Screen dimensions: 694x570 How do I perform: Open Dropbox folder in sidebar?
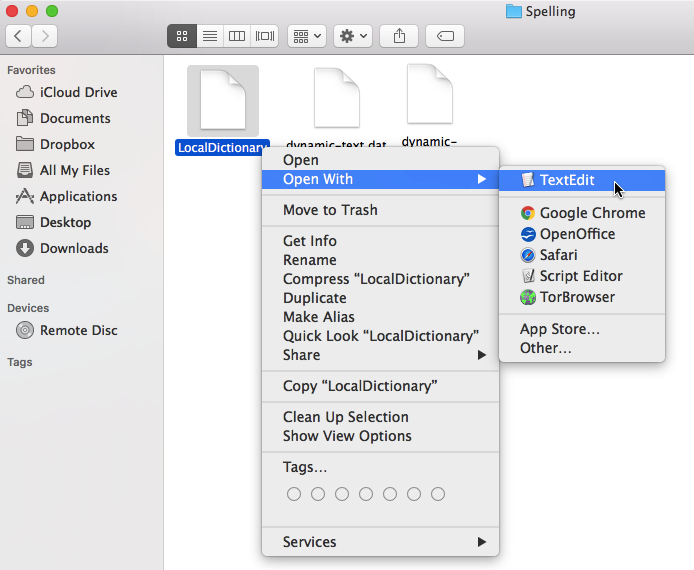(x=55, y=144)
